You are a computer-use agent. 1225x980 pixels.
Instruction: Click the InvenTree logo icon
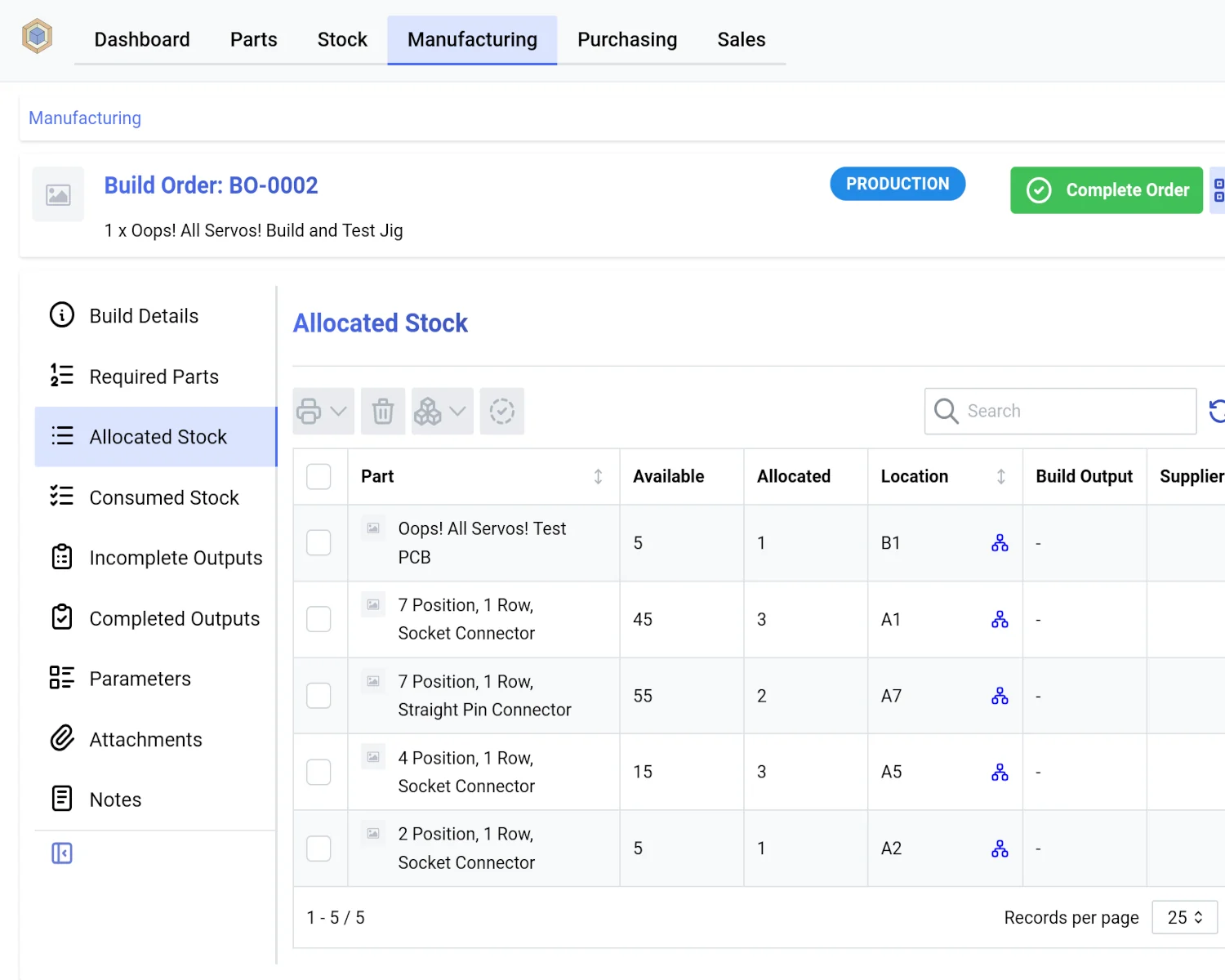[x=37, y=37]
